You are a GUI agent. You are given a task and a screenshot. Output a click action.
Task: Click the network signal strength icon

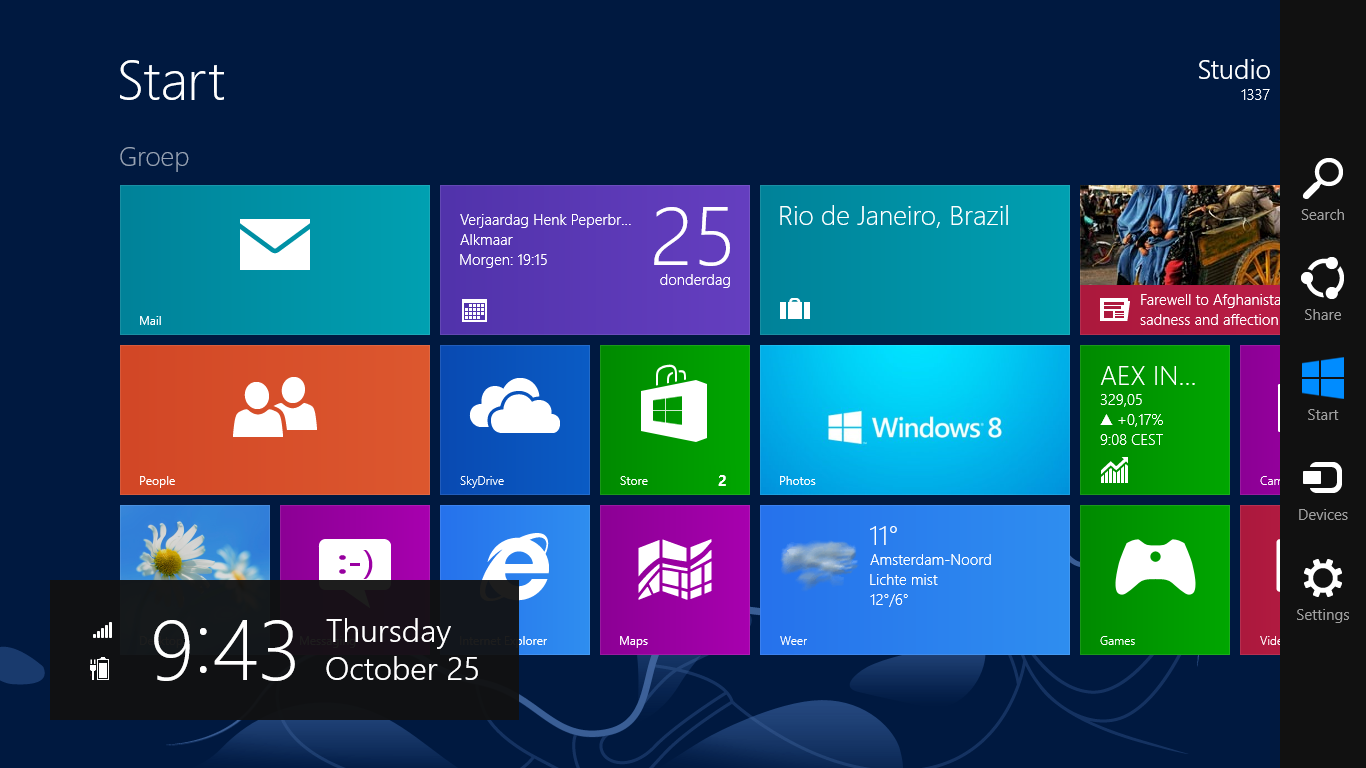click(102, 630)
